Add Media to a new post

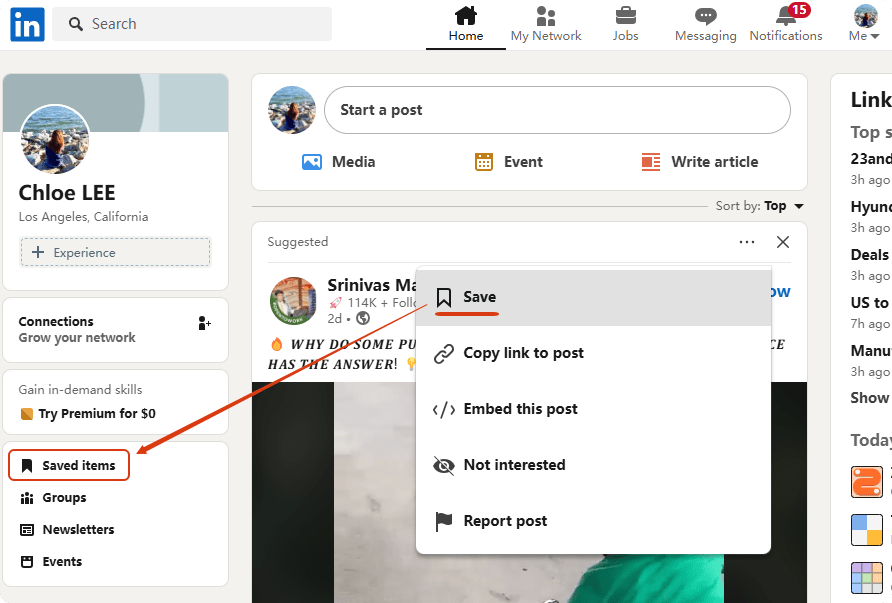click(339, 162)
